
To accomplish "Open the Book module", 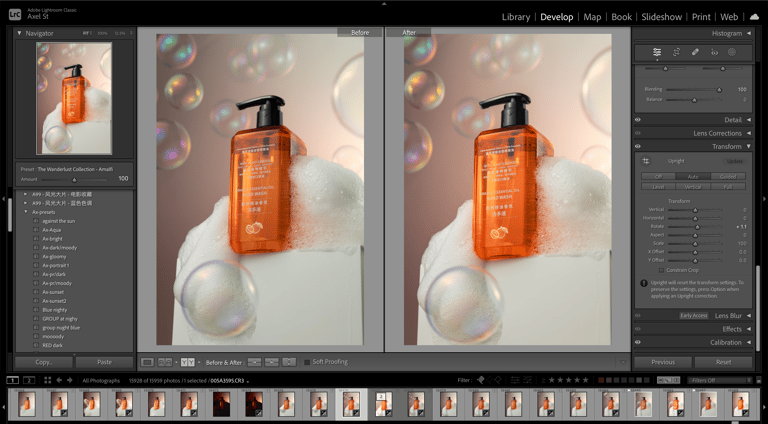I will coord(622,17).
